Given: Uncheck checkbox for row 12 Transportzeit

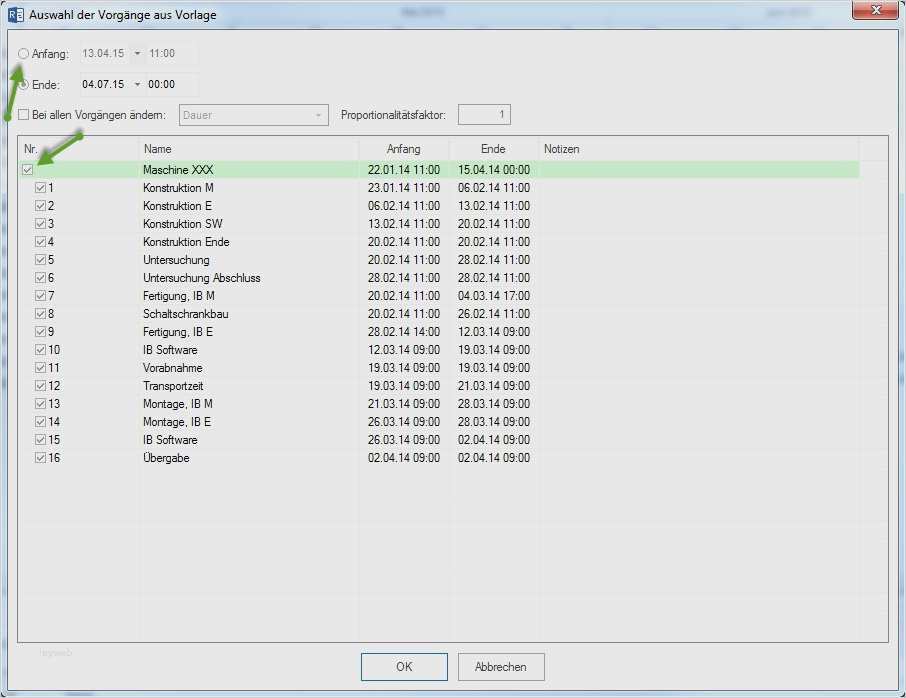Looking at the screenshot, I should (x=40, y=385).
